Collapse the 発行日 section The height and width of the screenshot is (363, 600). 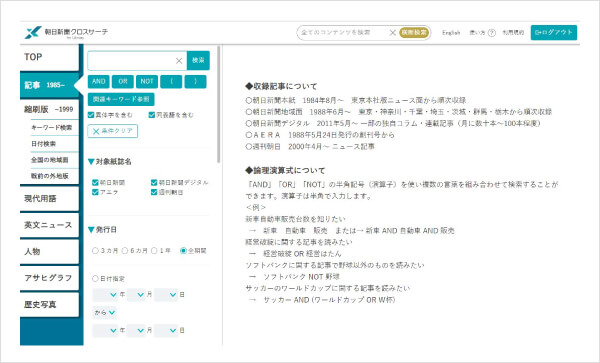click(x=91, y=230)
